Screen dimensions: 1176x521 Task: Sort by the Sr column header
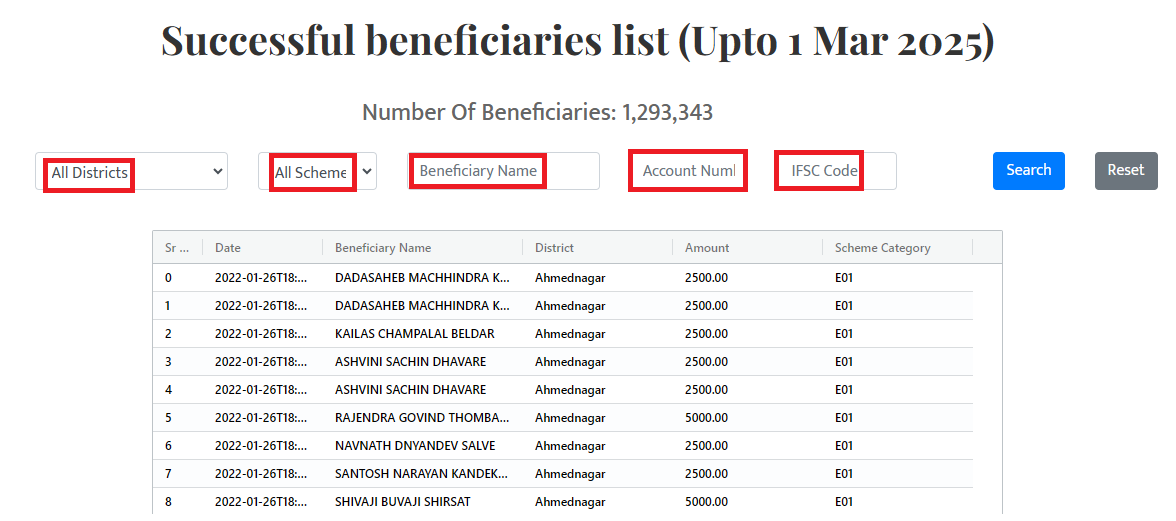click(178, 247)
